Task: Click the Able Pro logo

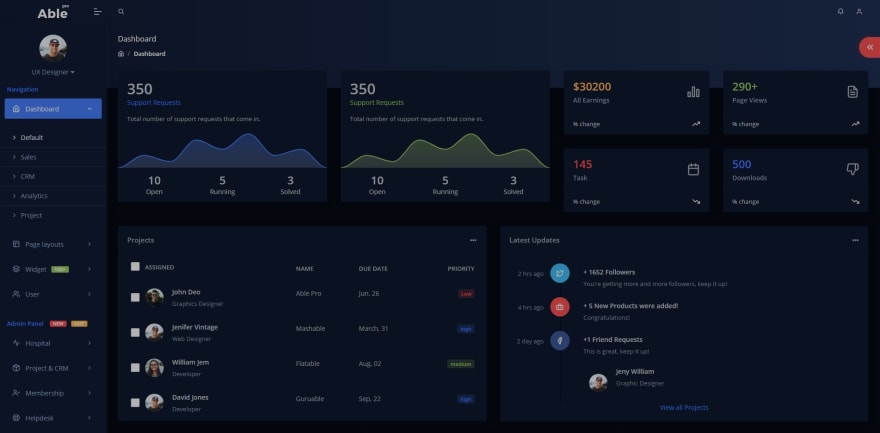Action: (x=53, y=12)
